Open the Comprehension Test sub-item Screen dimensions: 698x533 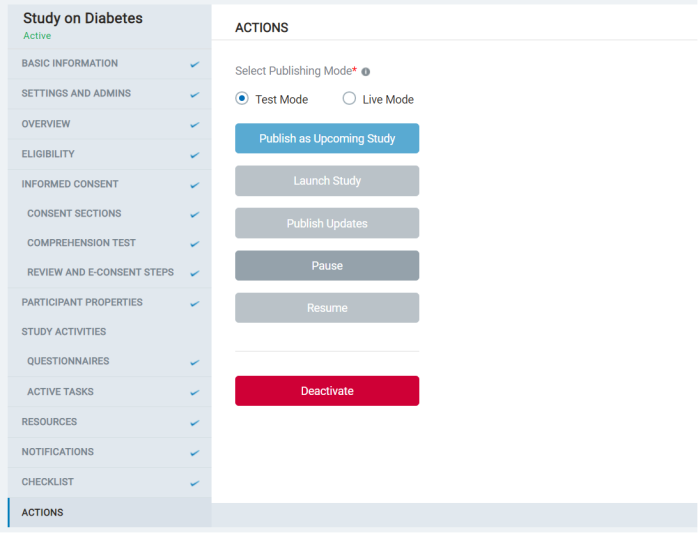(x=110, y=243)
